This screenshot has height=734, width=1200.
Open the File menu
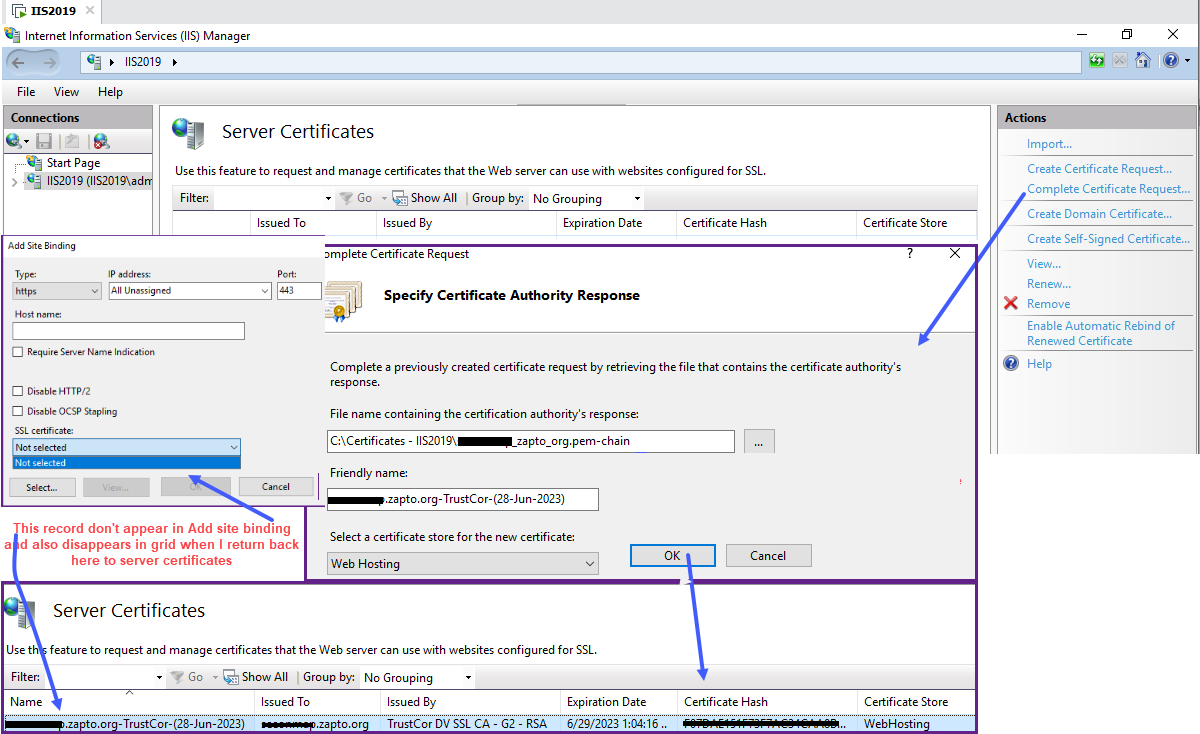click(x=26, y=92)
